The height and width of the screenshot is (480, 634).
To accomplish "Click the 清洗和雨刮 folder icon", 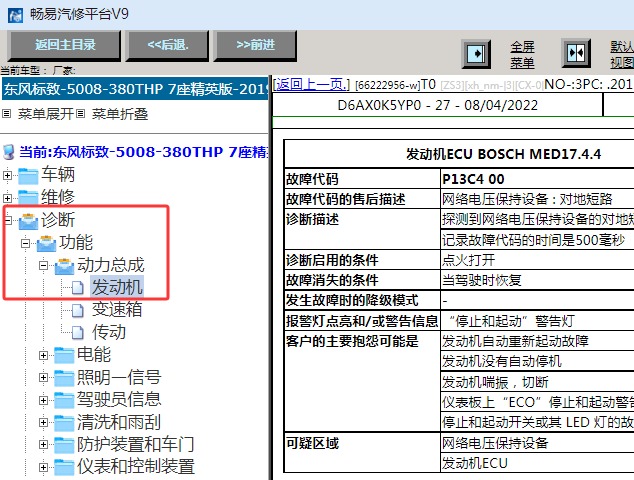I will tap(64, 423).
